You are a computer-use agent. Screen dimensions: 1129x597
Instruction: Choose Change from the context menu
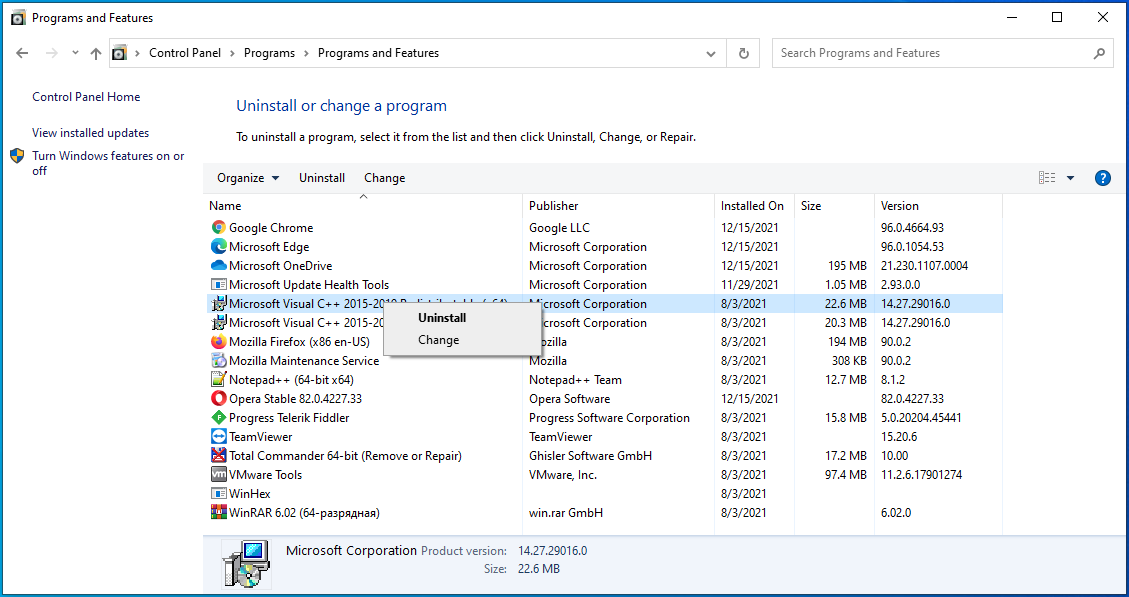438,340
